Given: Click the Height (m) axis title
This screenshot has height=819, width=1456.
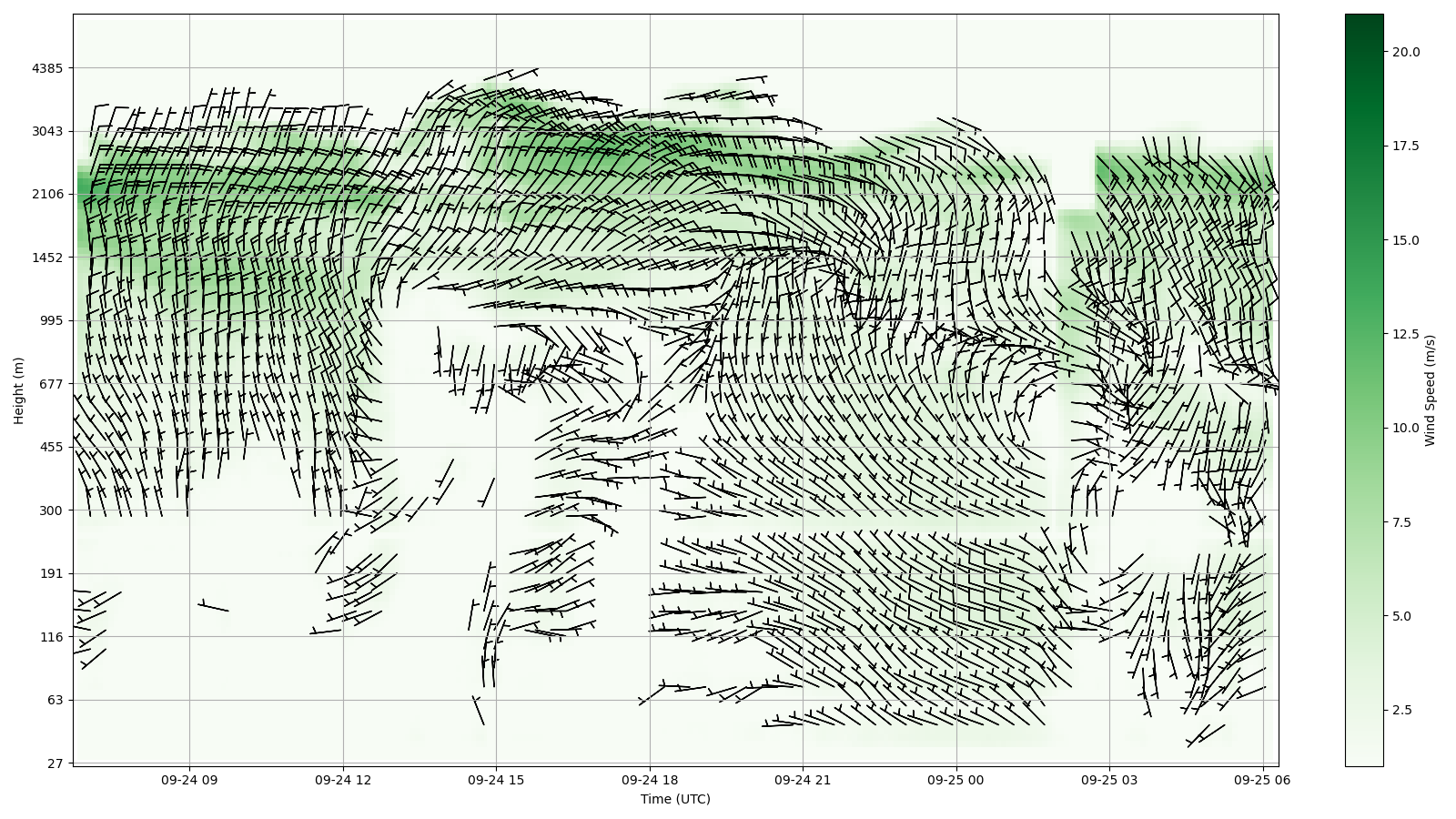Looking at the screenshot, I should click(19, 390).
